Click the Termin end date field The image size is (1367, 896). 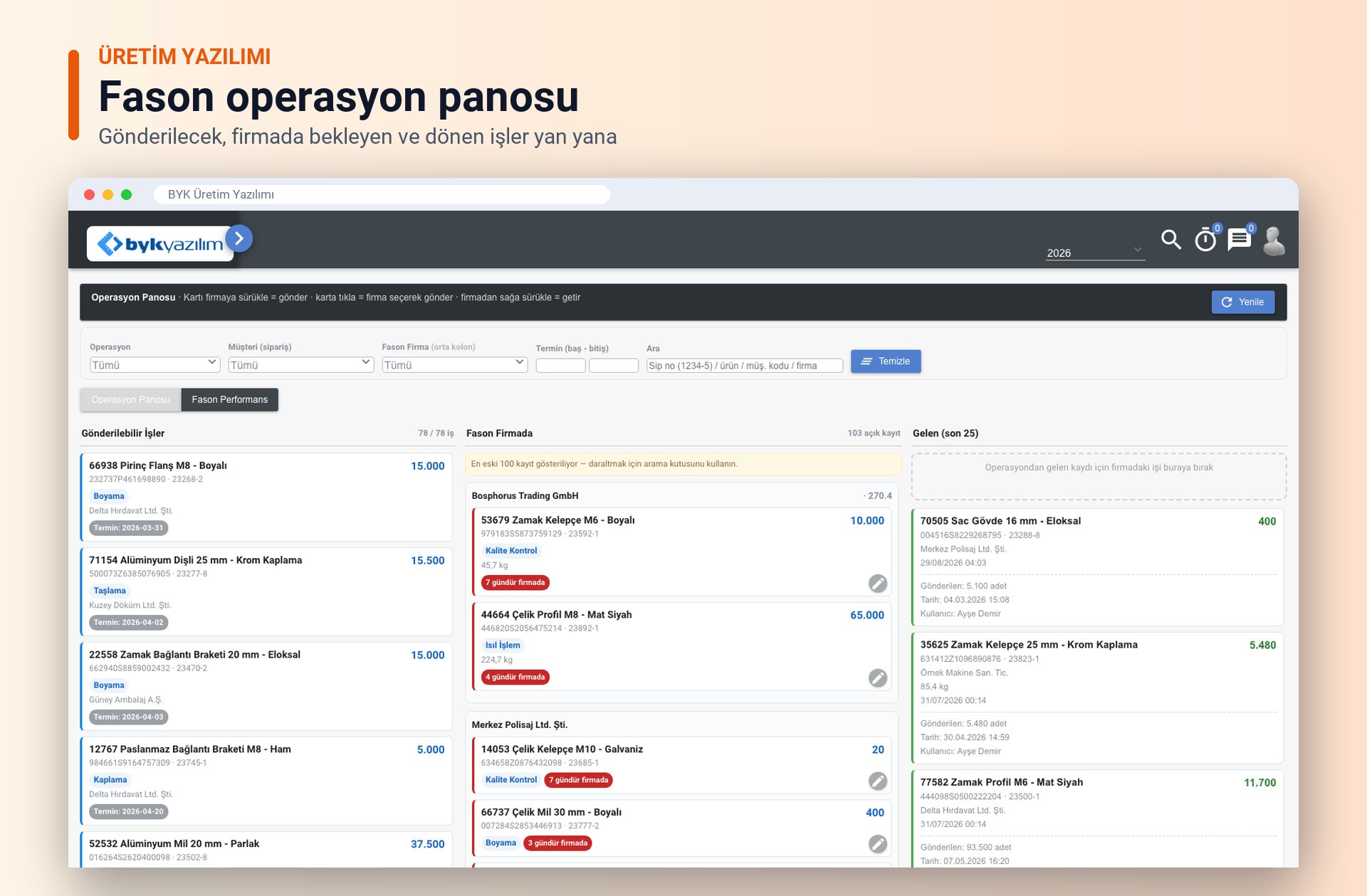click(614, 365)
